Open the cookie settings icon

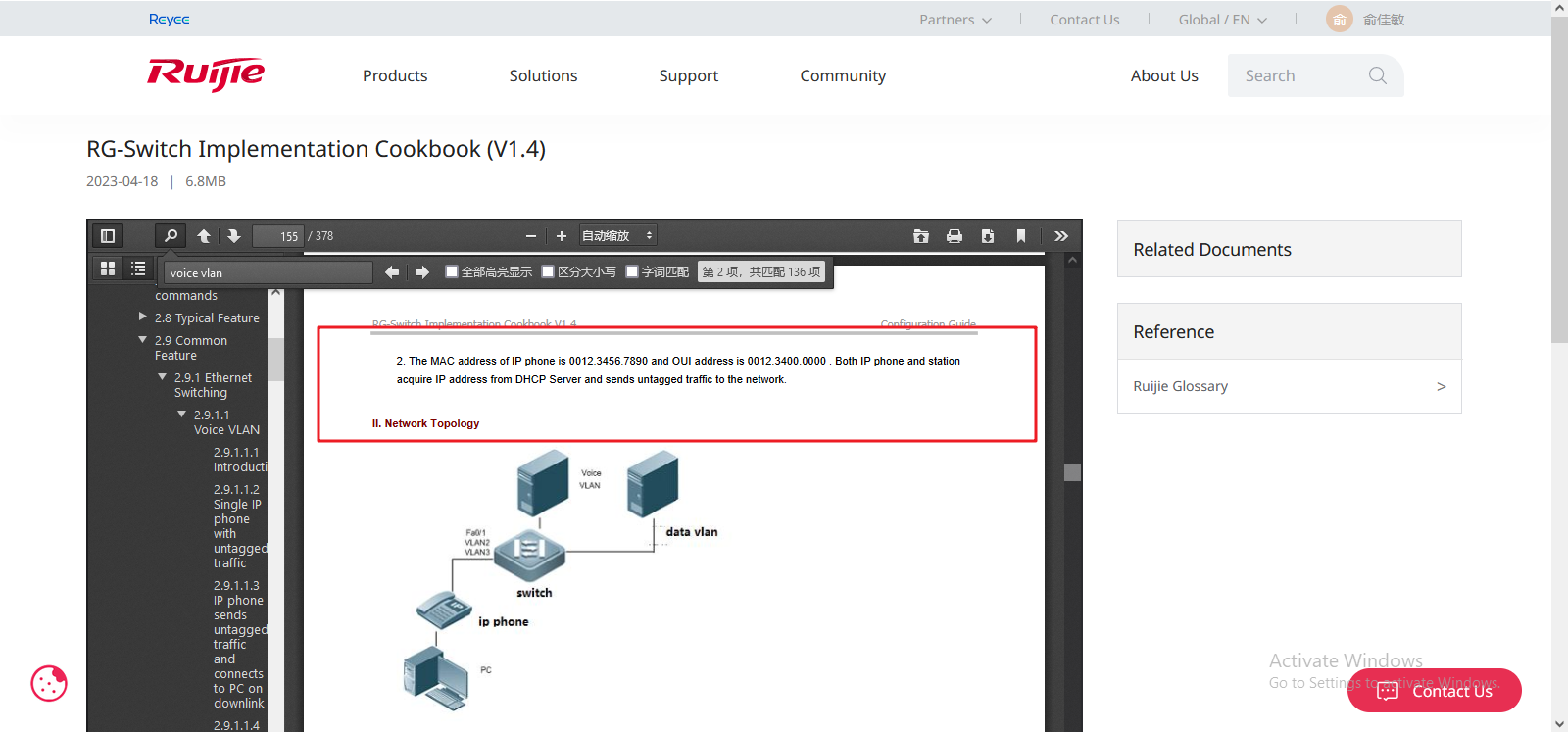coord(49,683)
